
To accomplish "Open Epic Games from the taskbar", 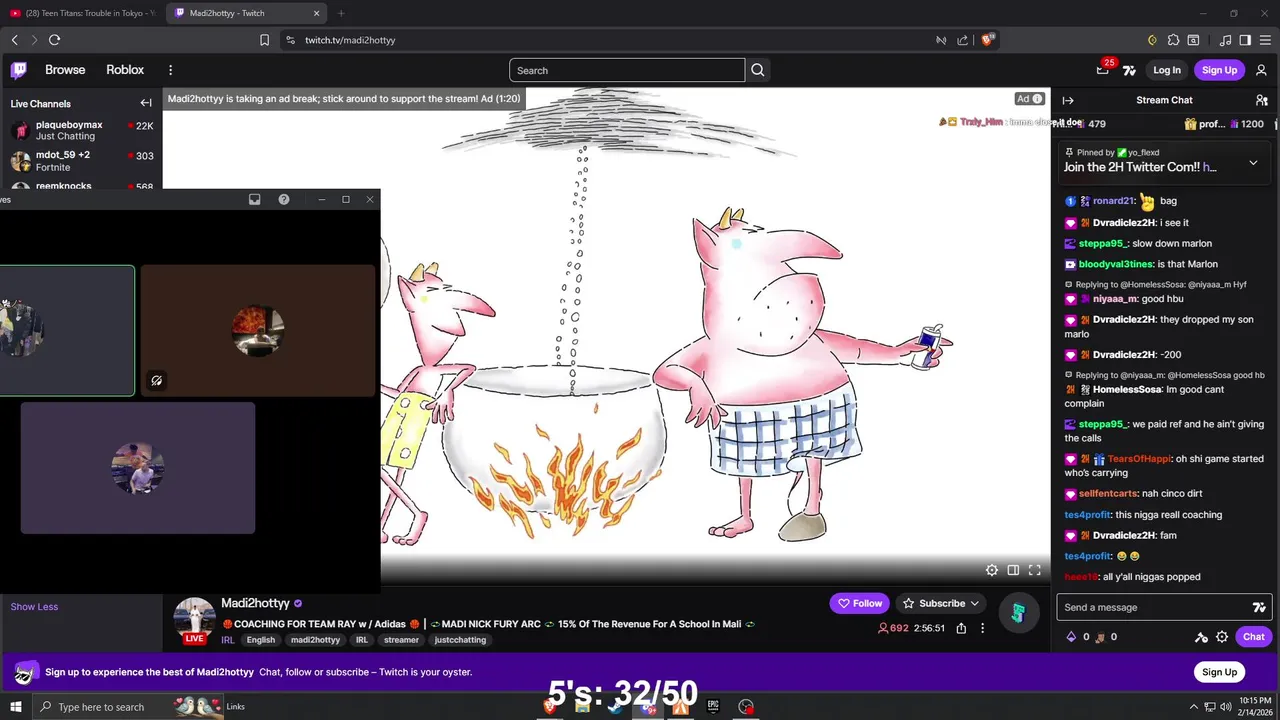I will 713,707.
